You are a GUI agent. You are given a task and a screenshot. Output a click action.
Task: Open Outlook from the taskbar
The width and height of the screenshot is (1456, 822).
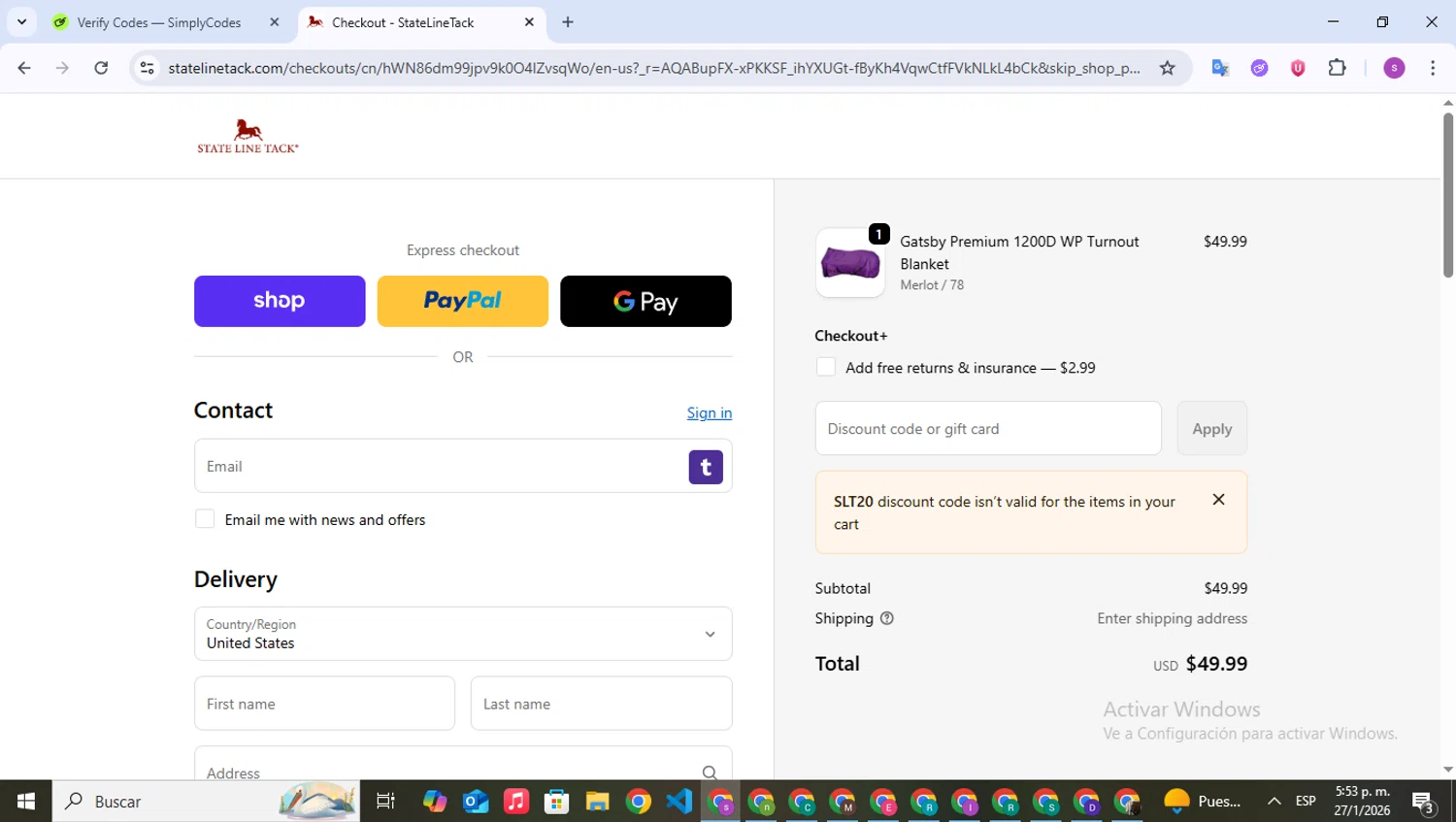(x=476, y=802)
